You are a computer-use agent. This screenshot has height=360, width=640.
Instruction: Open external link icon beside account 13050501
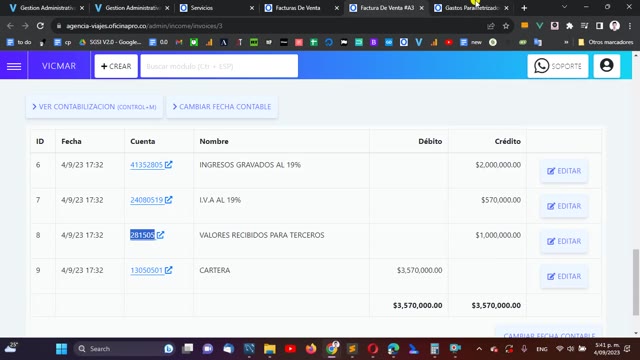pos(169,270)
